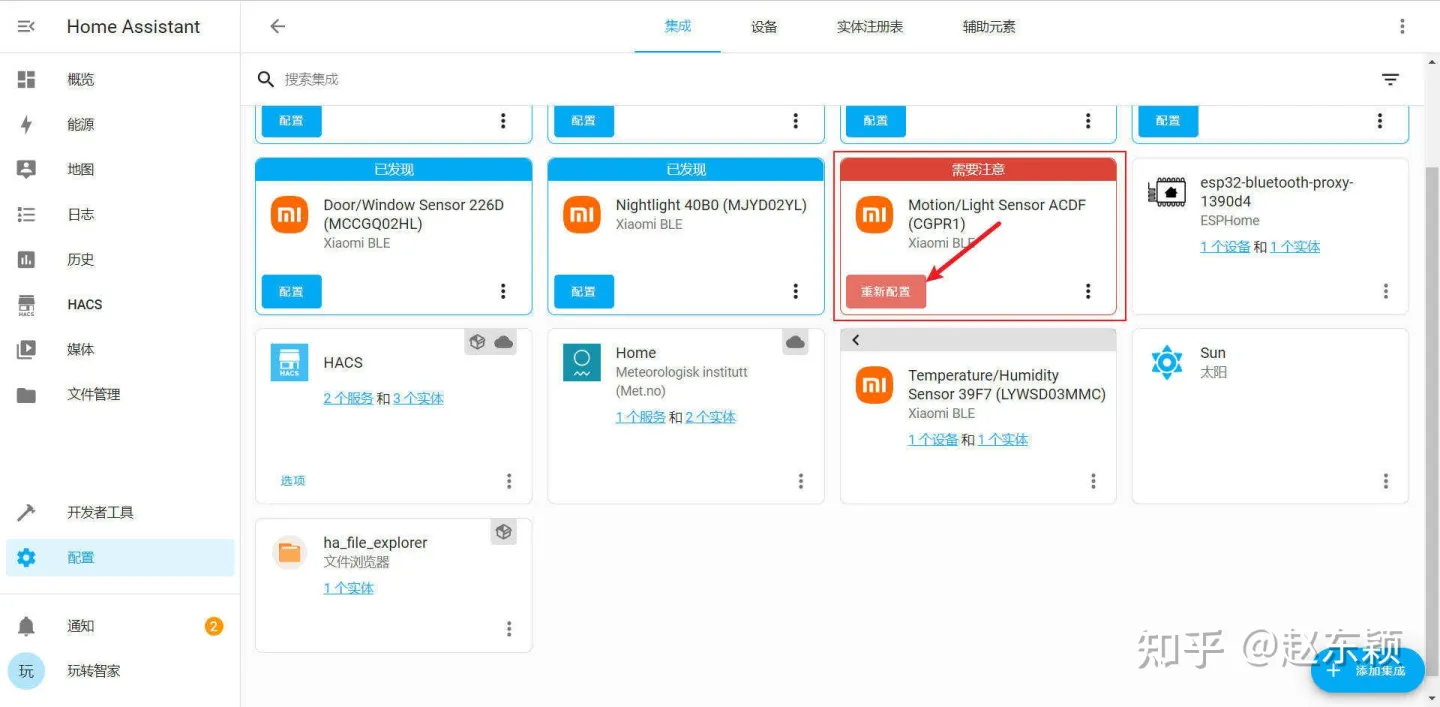Open 能源 energy lightning icon
Image resolution: width=1440 pixels, height=707 pixels.
[x=27, y=125]
